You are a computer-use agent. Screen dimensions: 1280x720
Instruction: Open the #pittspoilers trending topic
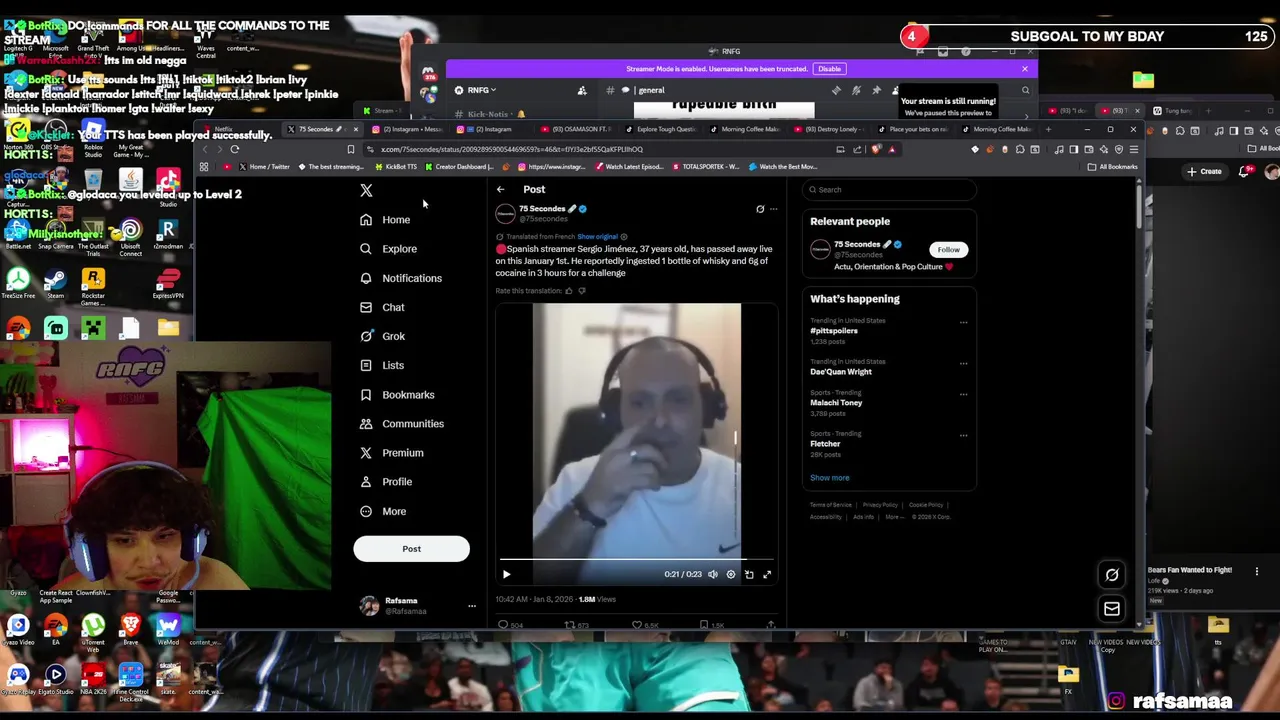pyautogui.click(x=834, y=331)
